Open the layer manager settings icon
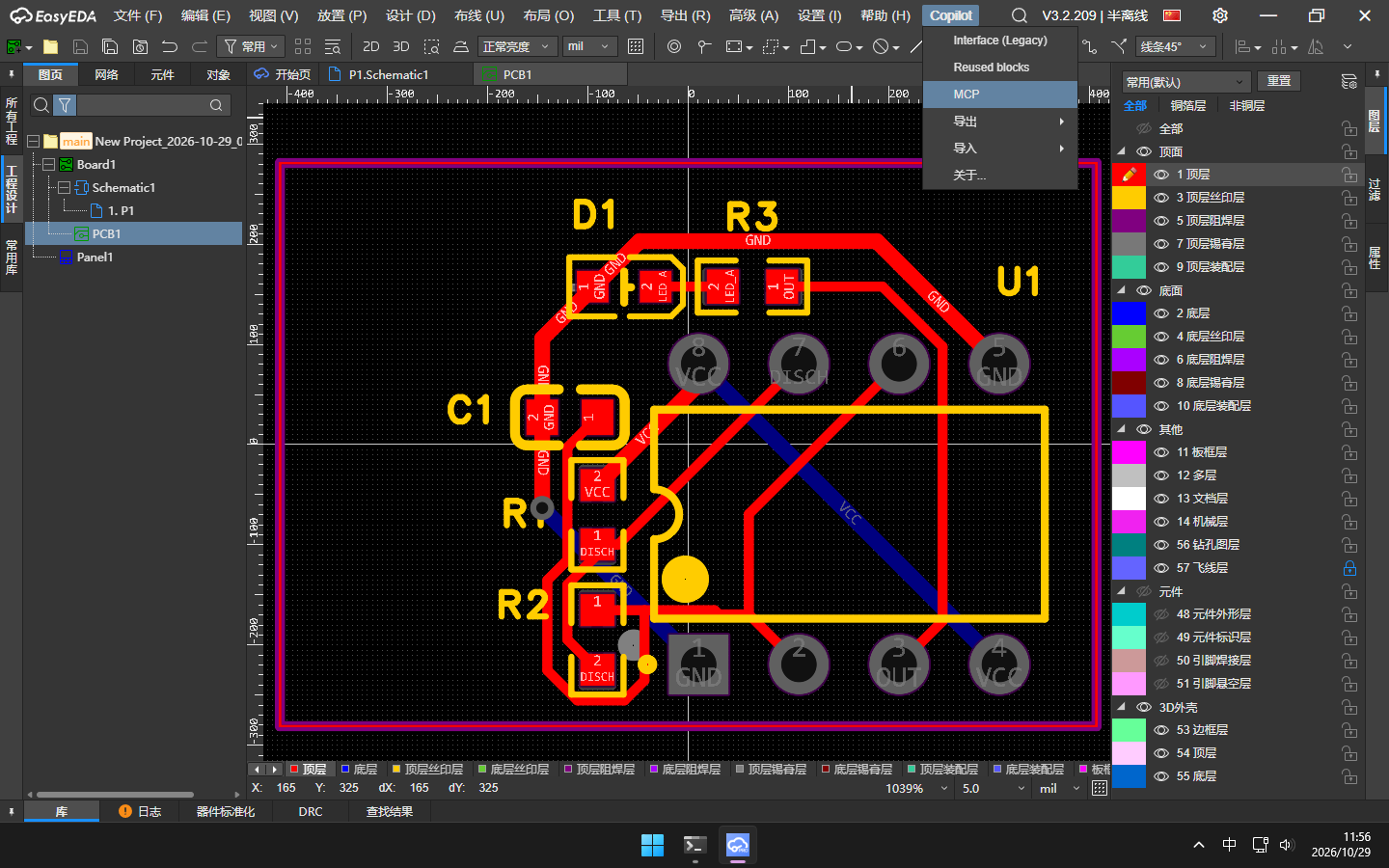Viewport: 1389px width, 868px height. (1348, 82)
